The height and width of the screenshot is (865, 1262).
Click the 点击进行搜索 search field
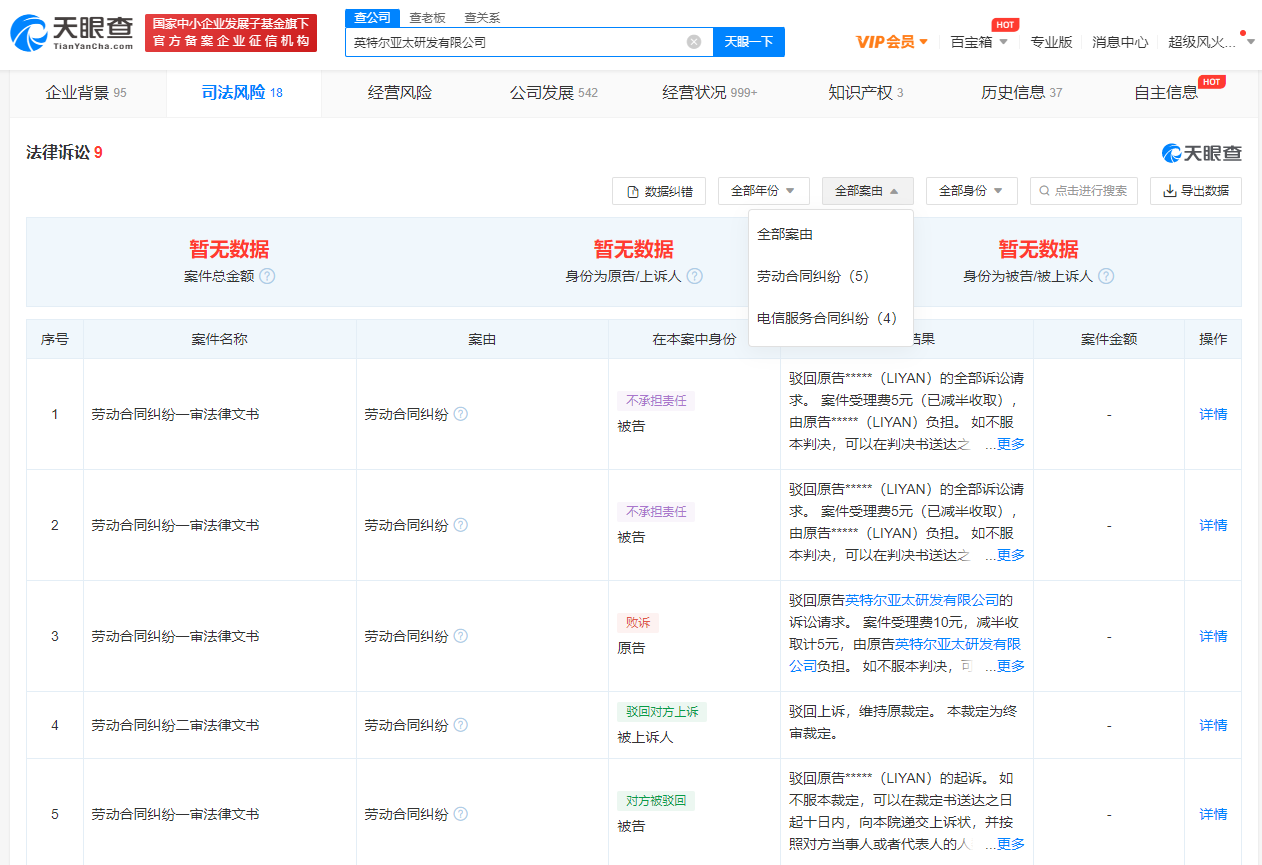point(1084,191)
